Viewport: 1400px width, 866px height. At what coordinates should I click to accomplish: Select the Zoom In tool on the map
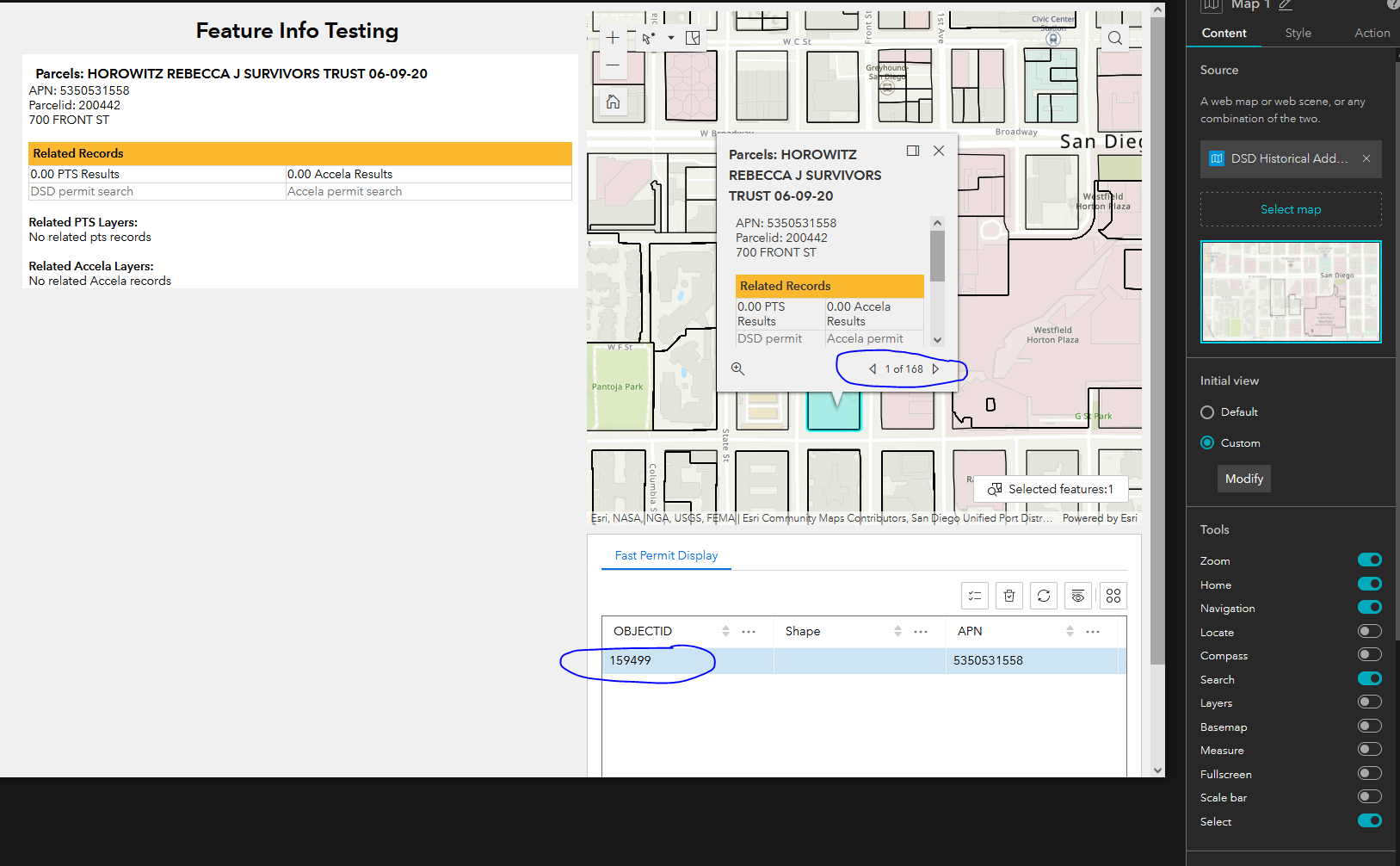click(x=613, y=37)
